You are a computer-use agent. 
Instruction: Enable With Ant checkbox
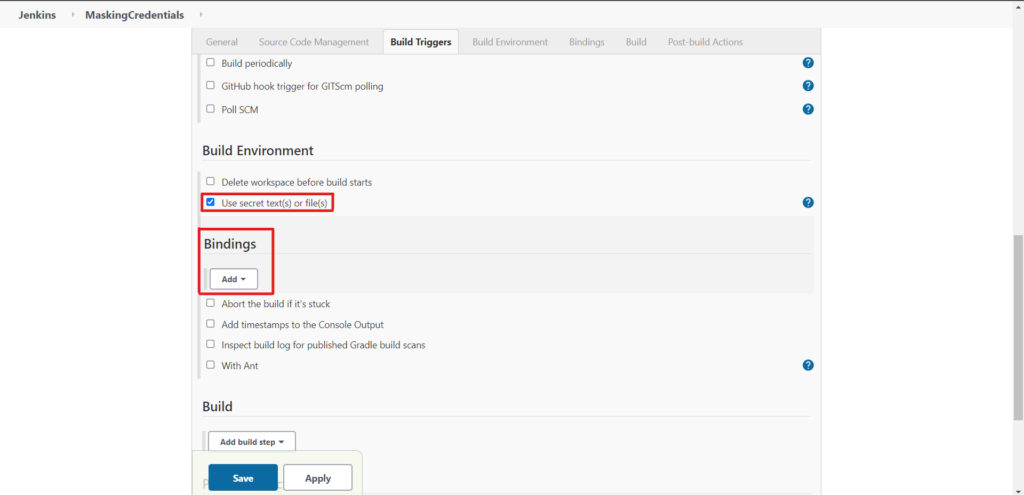(x=210, y=365)
